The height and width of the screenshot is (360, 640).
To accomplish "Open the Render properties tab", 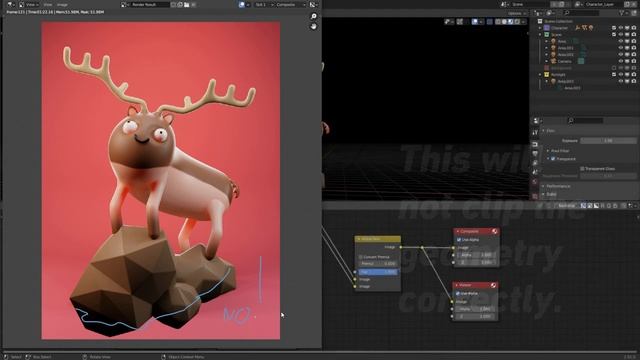I will [x=535, y=144].
